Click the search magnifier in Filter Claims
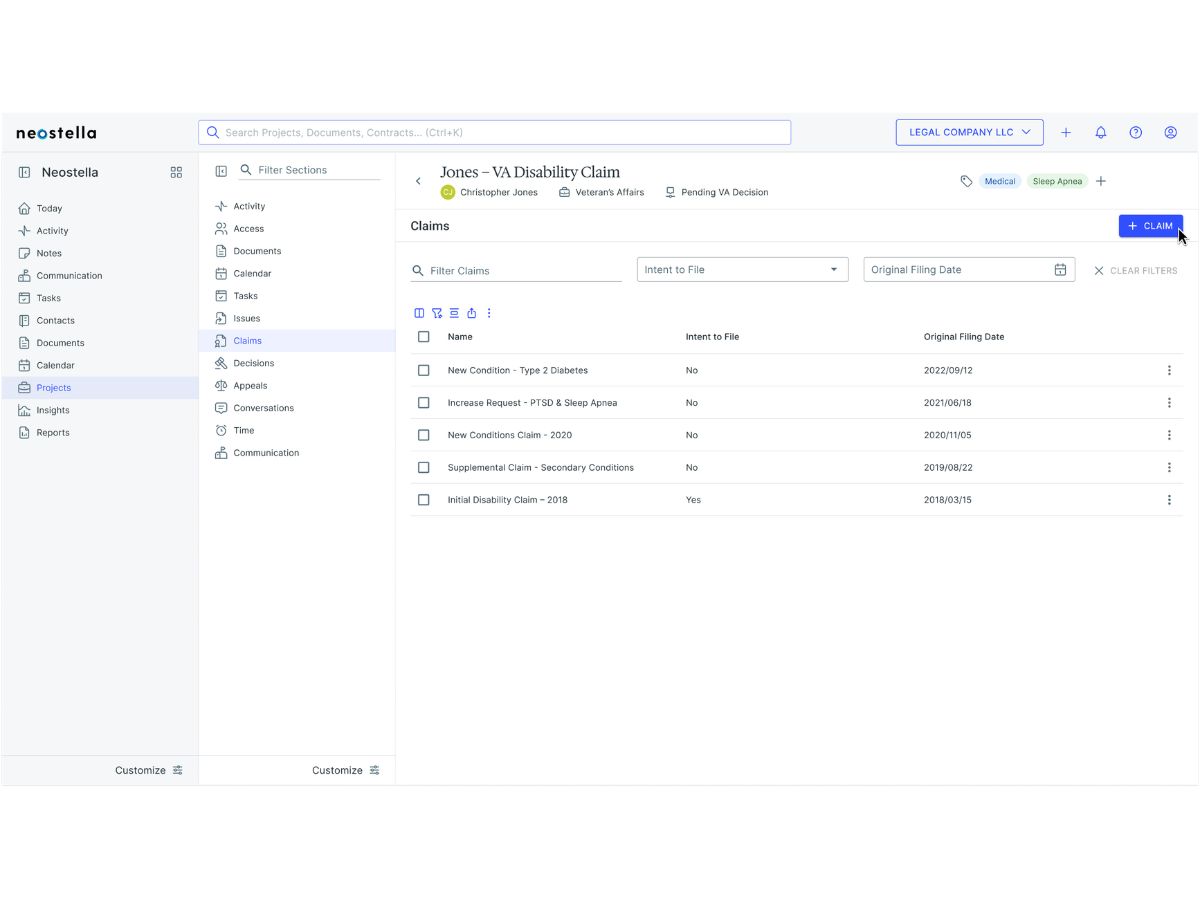 point(418,271)
